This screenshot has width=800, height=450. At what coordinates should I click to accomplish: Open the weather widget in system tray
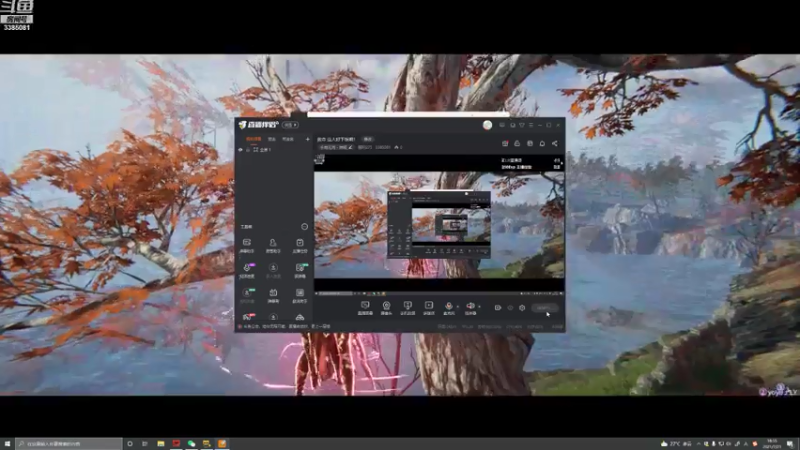tap(676, 444)
